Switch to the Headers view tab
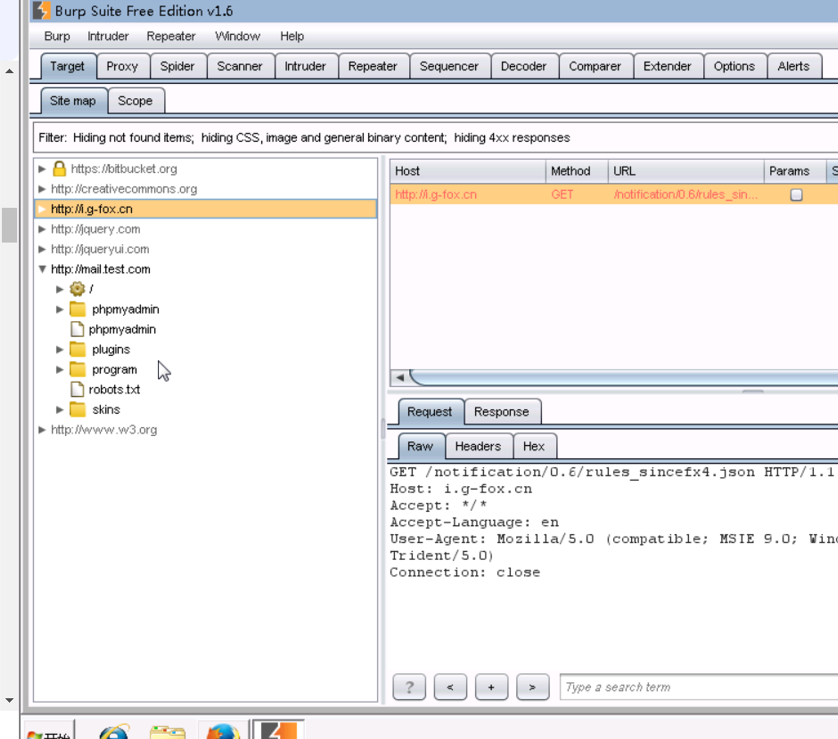This screenshot has height=739, width=838. pyautogui.click(x=478, y=446)
